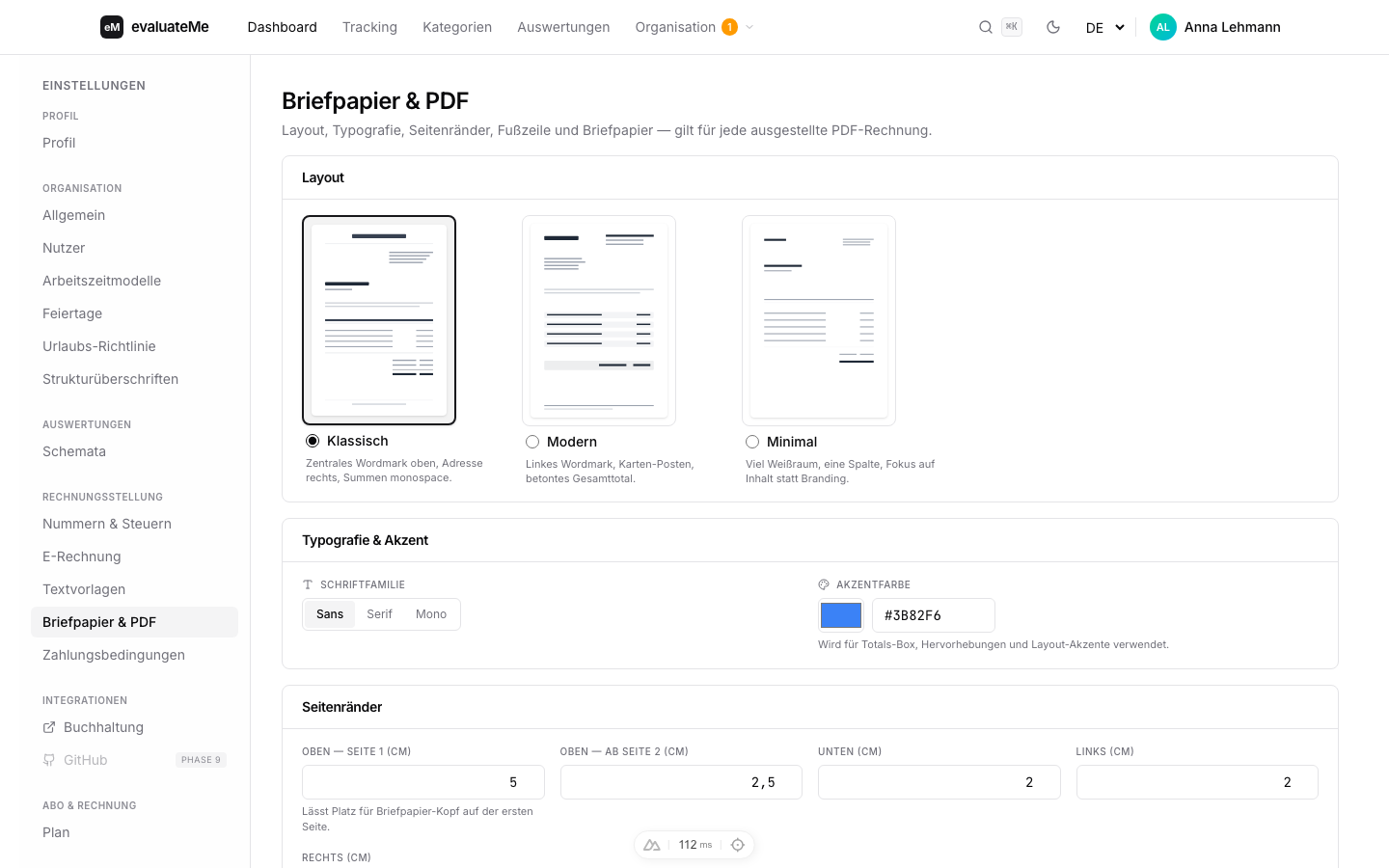This screenshot has height=868, width=1389.
Task: Click the 112 ms timing readout
Action: click(x=695, y=845)
